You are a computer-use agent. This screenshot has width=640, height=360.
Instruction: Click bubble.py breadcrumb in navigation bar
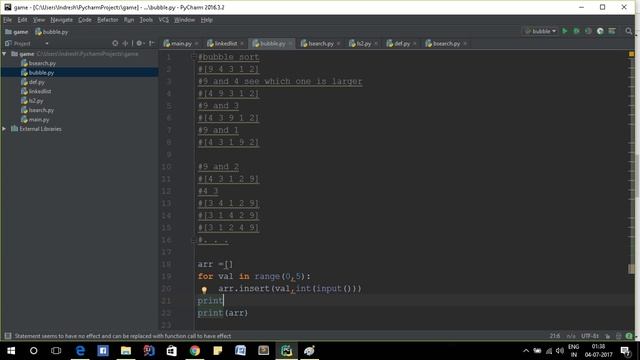click(52, 31)
